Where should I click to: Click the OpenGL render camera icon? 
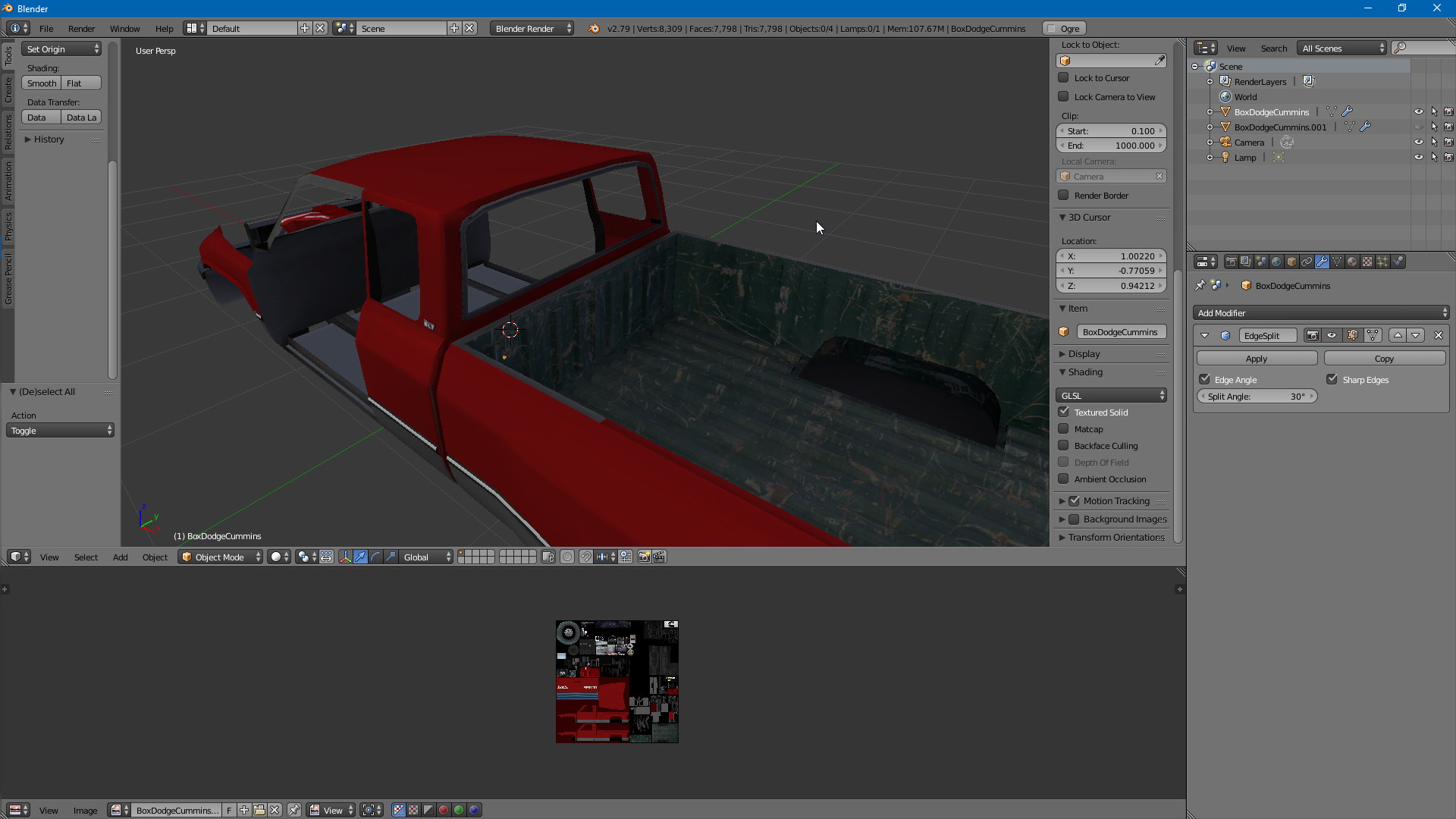644,557
